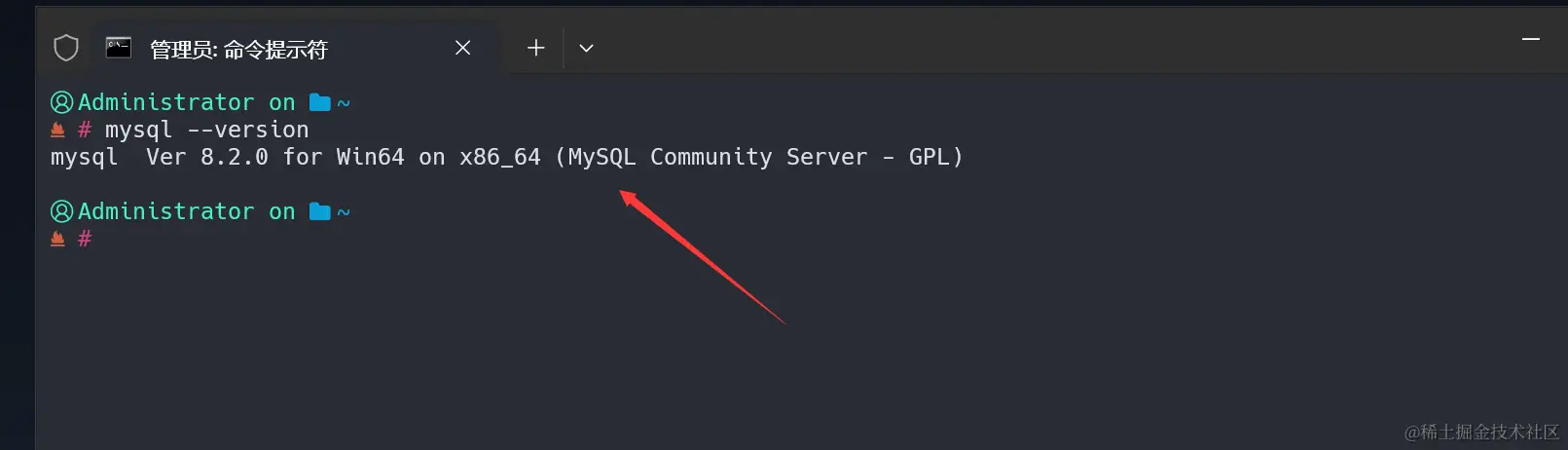This screenshot has height=450, width=1568.
Task: Click the 稀土掘金技术社区 watermark
Action: [x=1481, y=431]
